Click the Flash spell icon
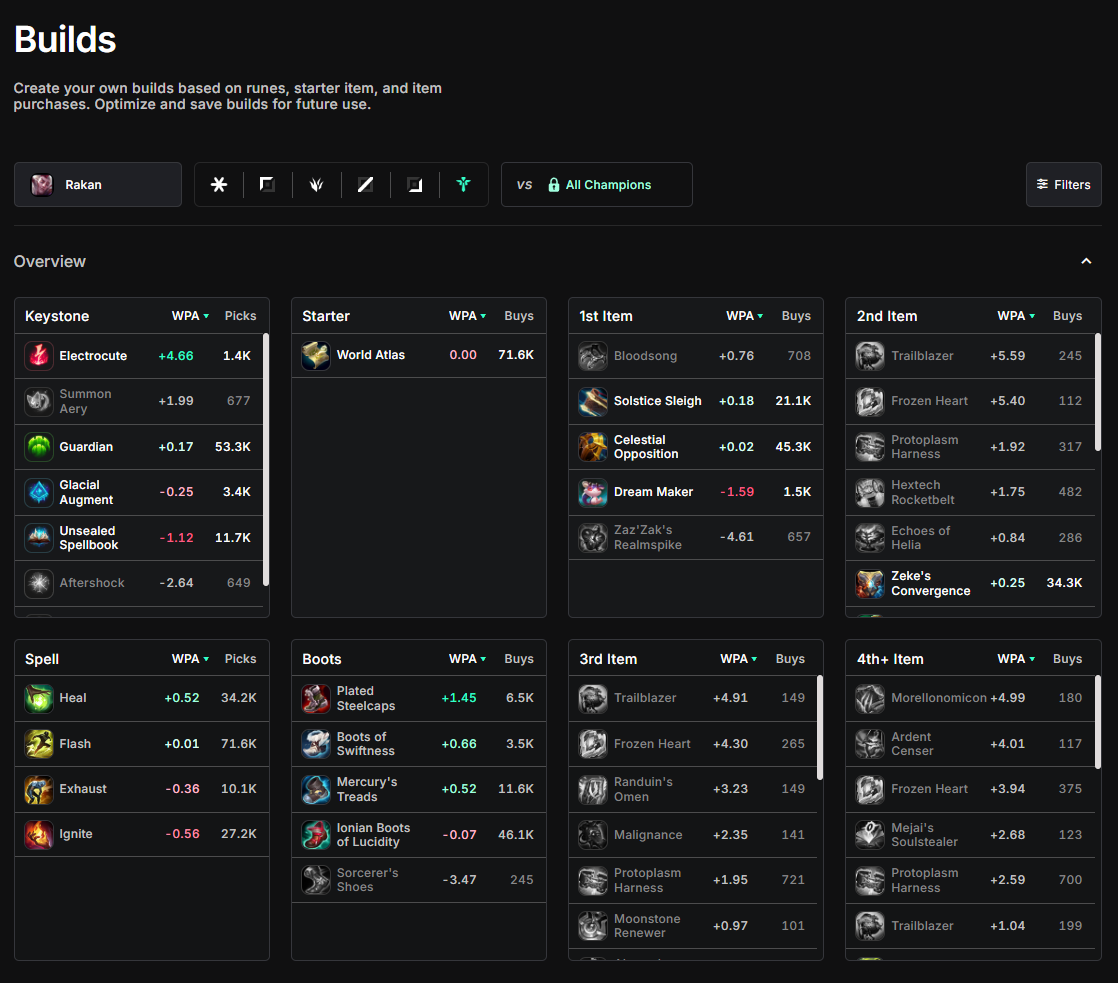 pyautogui.click(x=39, y=743)
